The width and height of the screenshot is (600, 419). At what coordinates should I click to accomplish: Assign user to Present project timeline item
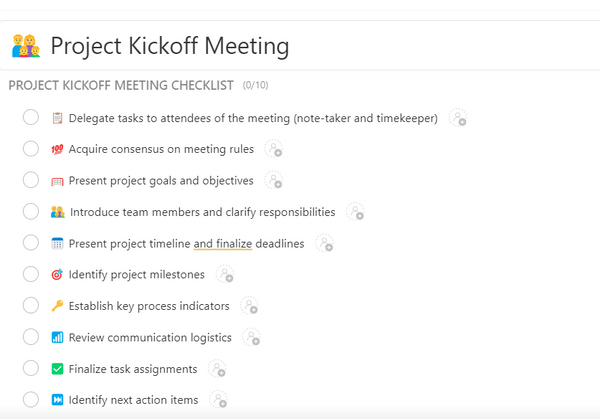point(324,243)
